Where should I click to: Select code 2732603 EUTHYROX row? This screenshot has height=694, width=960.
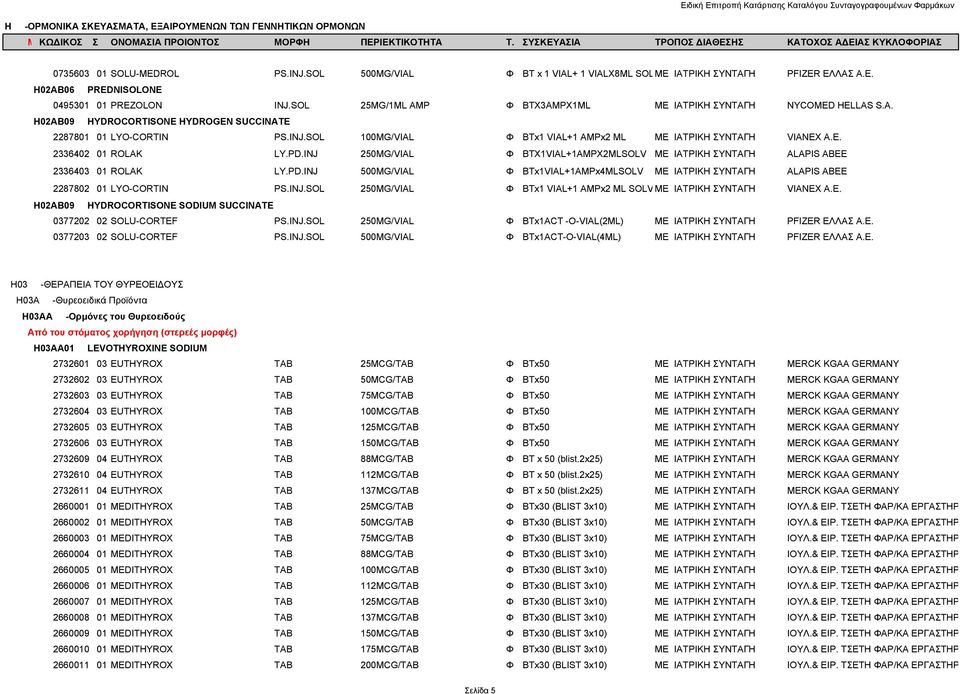point(476,395)
